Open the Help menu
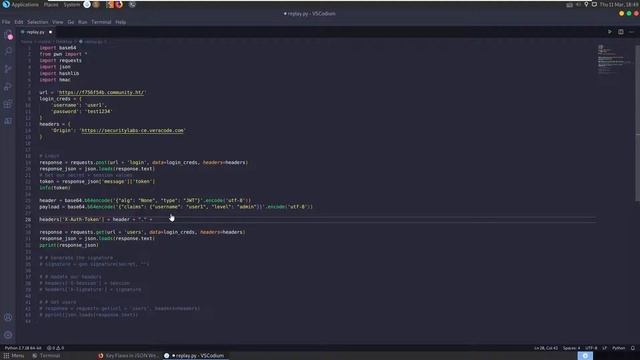 120,22
